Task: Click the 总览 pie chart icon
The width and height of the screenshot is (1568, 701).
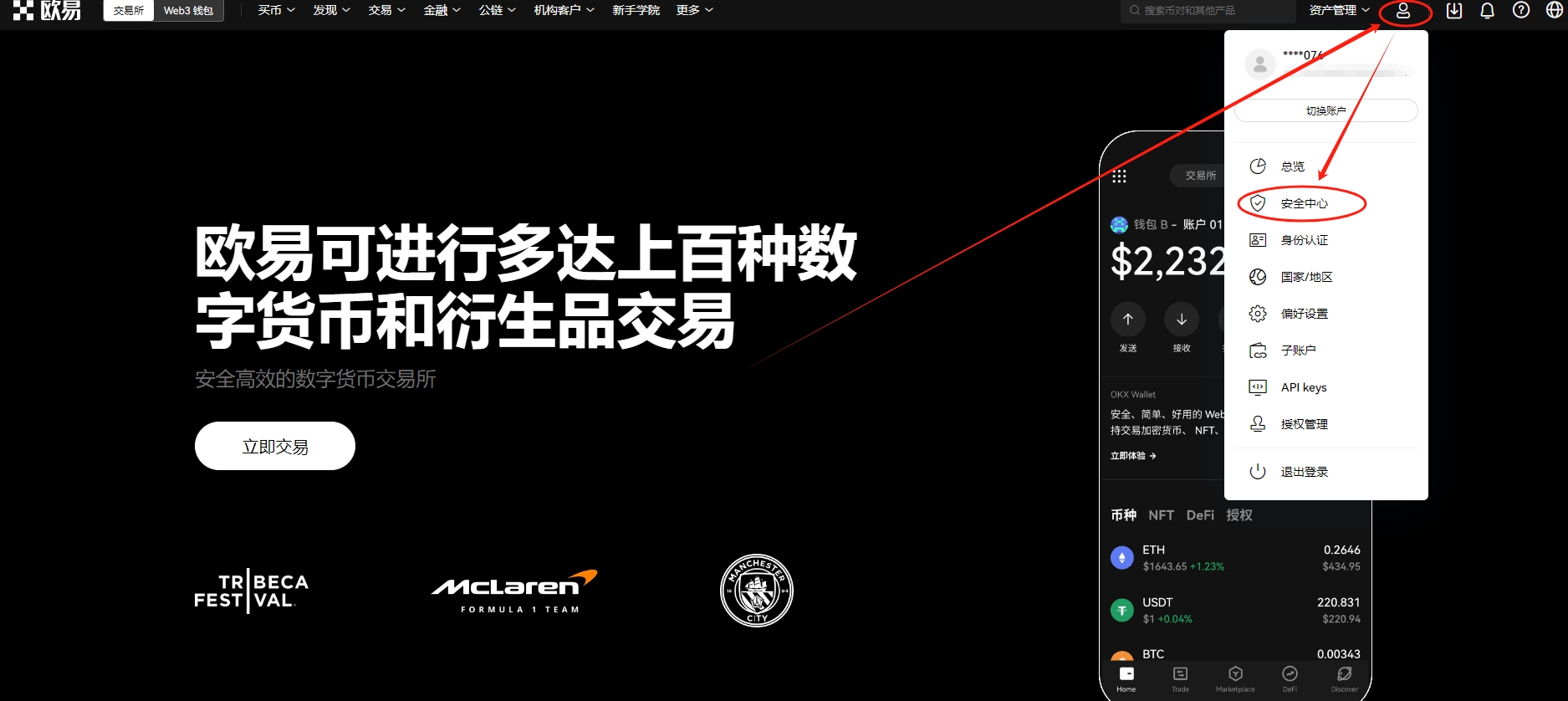Action: [x=1258, y=166]
